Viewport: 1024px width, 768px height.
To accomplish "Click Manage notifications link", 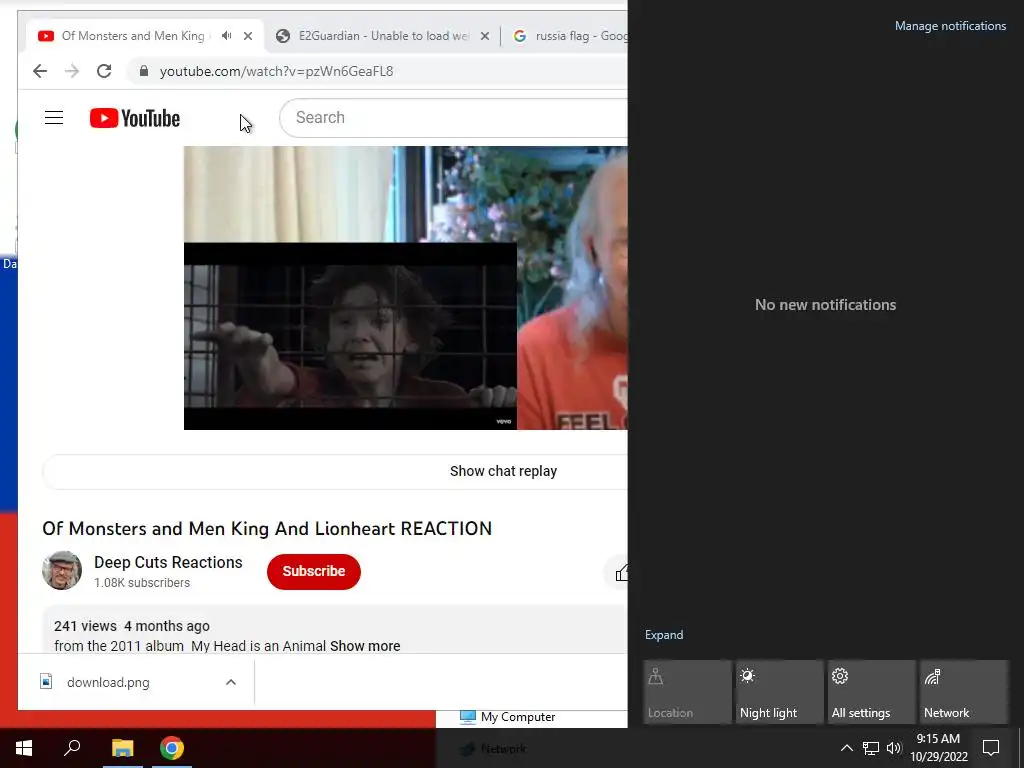I will click(950, 26).
